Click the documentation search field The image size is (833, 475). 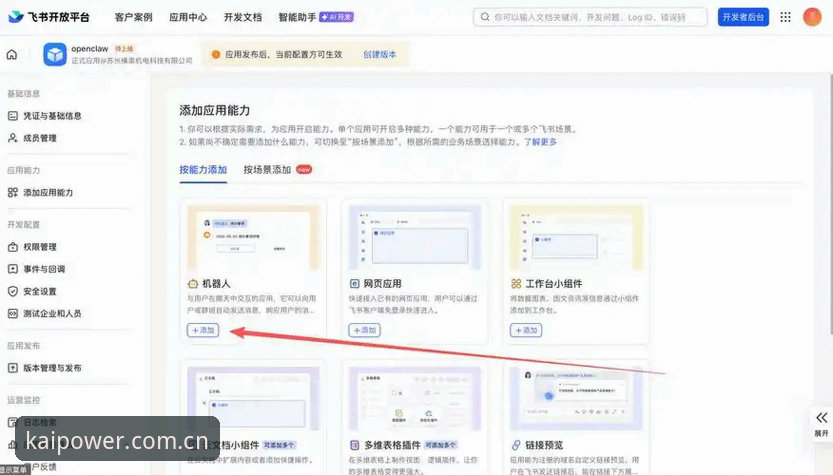pyautogui.click(x=590, y=17)
